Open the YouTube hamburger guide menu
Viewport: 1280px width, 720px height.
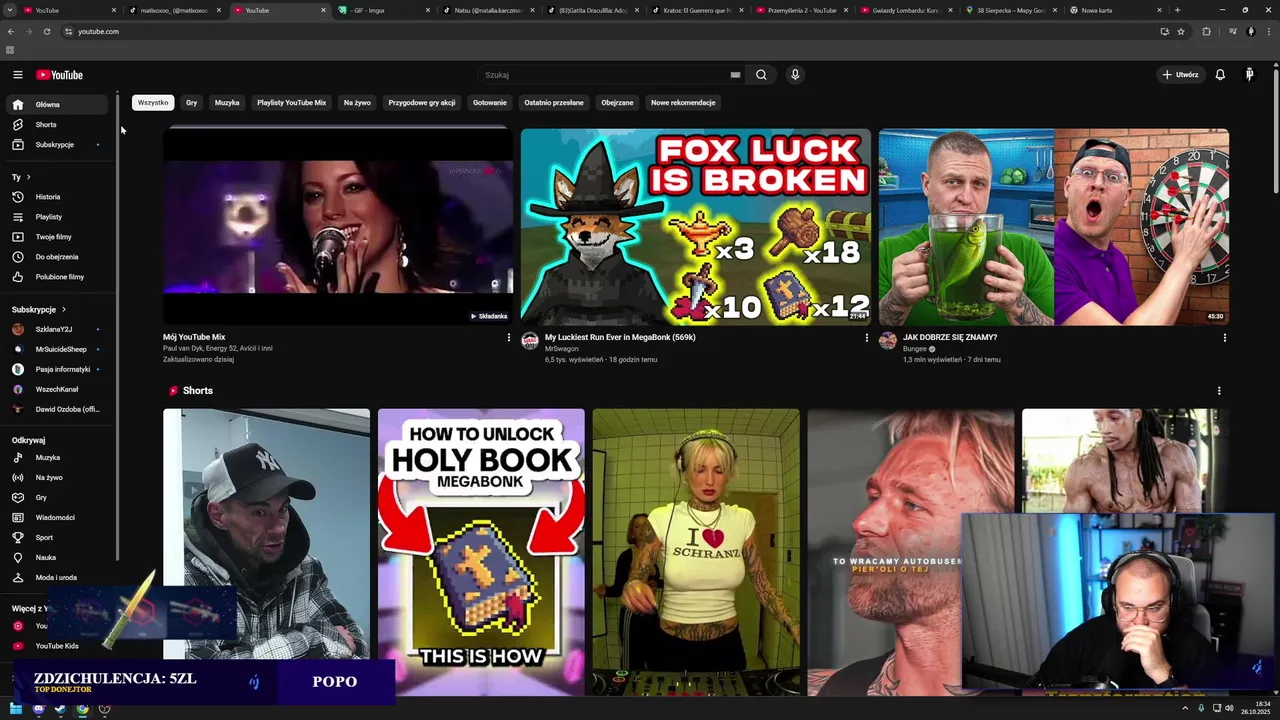click(x=17, y=75)
